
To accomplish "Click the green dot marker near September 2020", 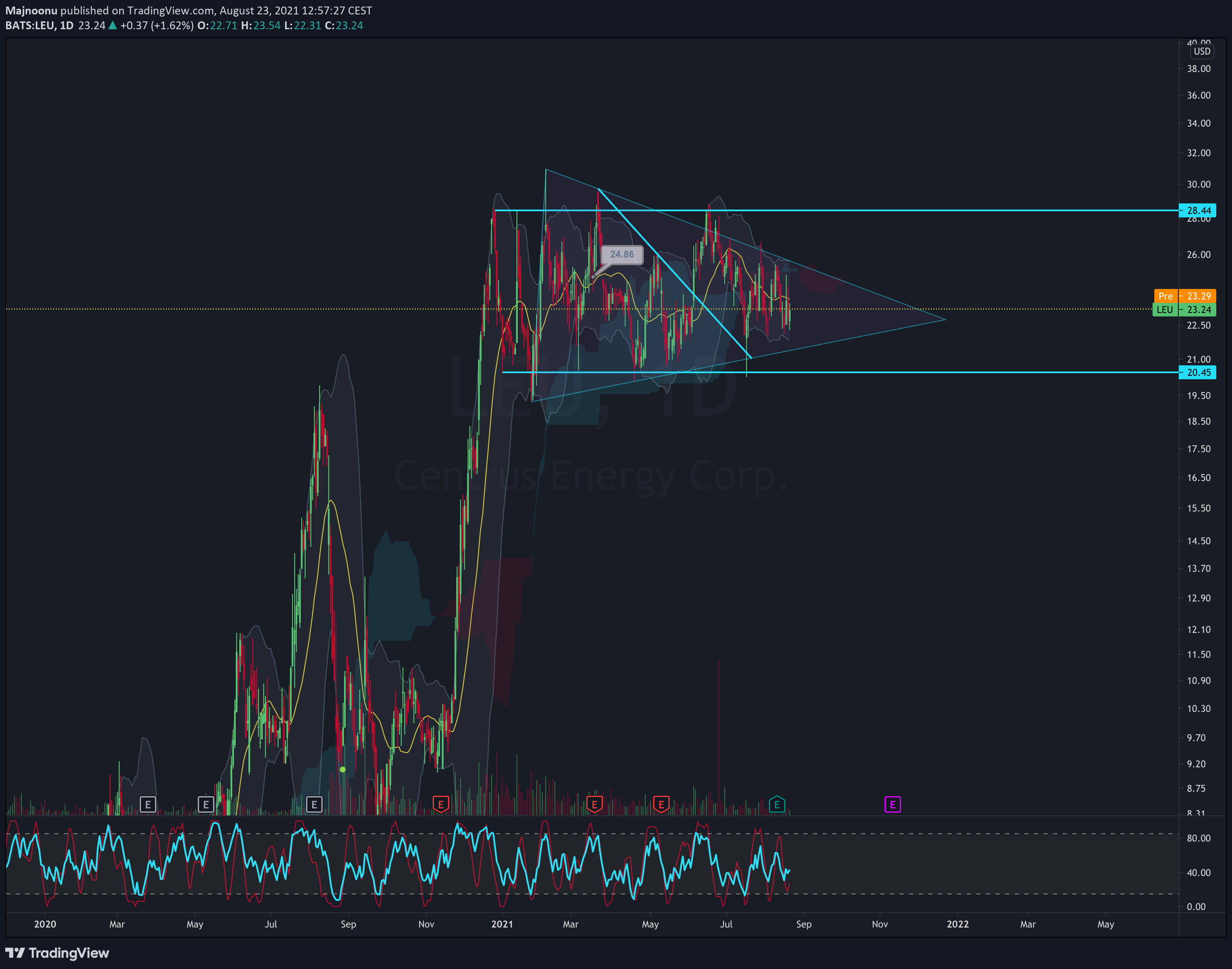I will (x=342, y=769).
